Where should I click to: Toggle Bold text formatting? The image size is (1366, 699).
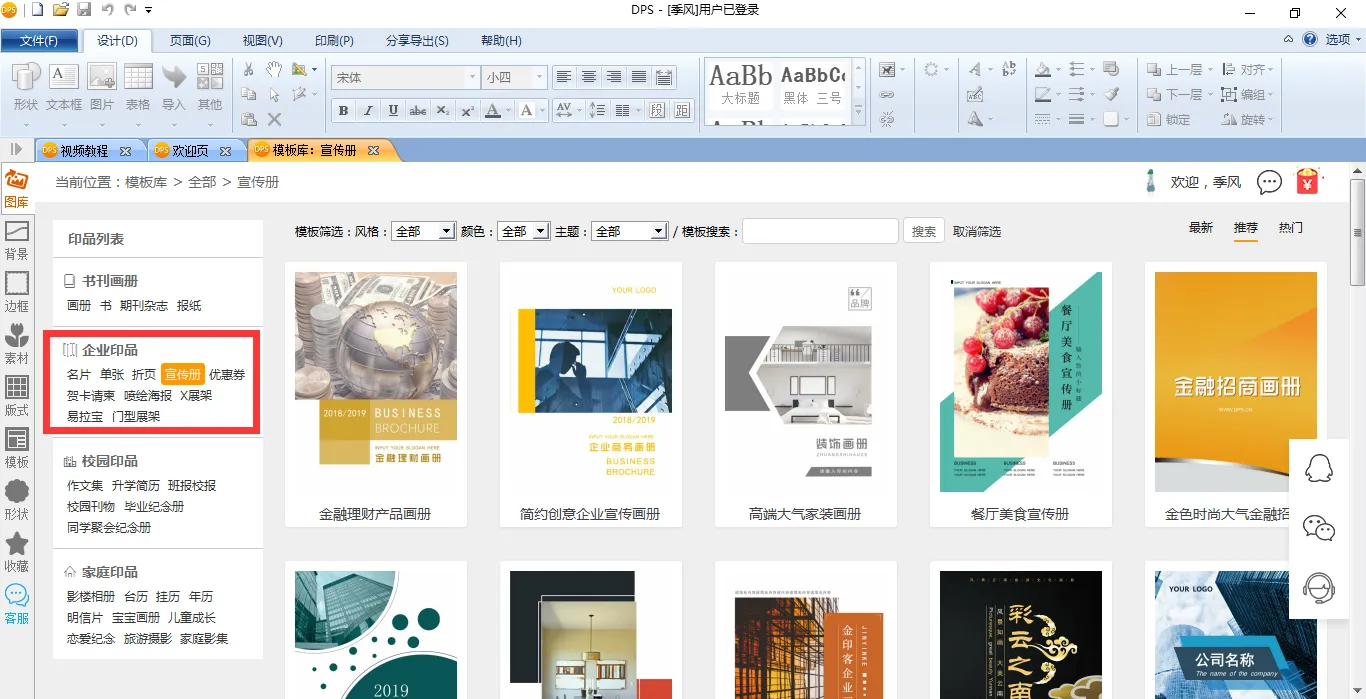tap(344, 111)
